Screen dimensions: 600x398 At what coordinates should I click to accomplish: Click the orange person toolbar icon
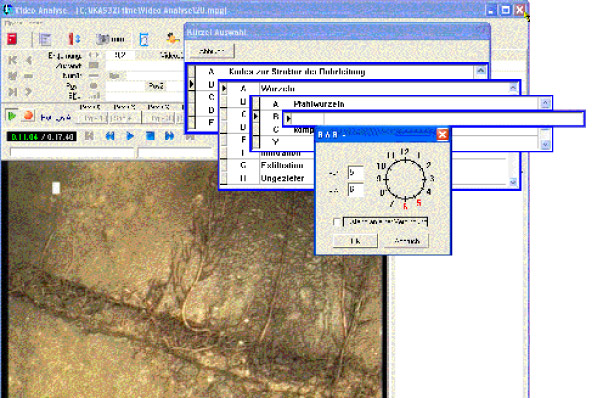(x=173, y=38)
